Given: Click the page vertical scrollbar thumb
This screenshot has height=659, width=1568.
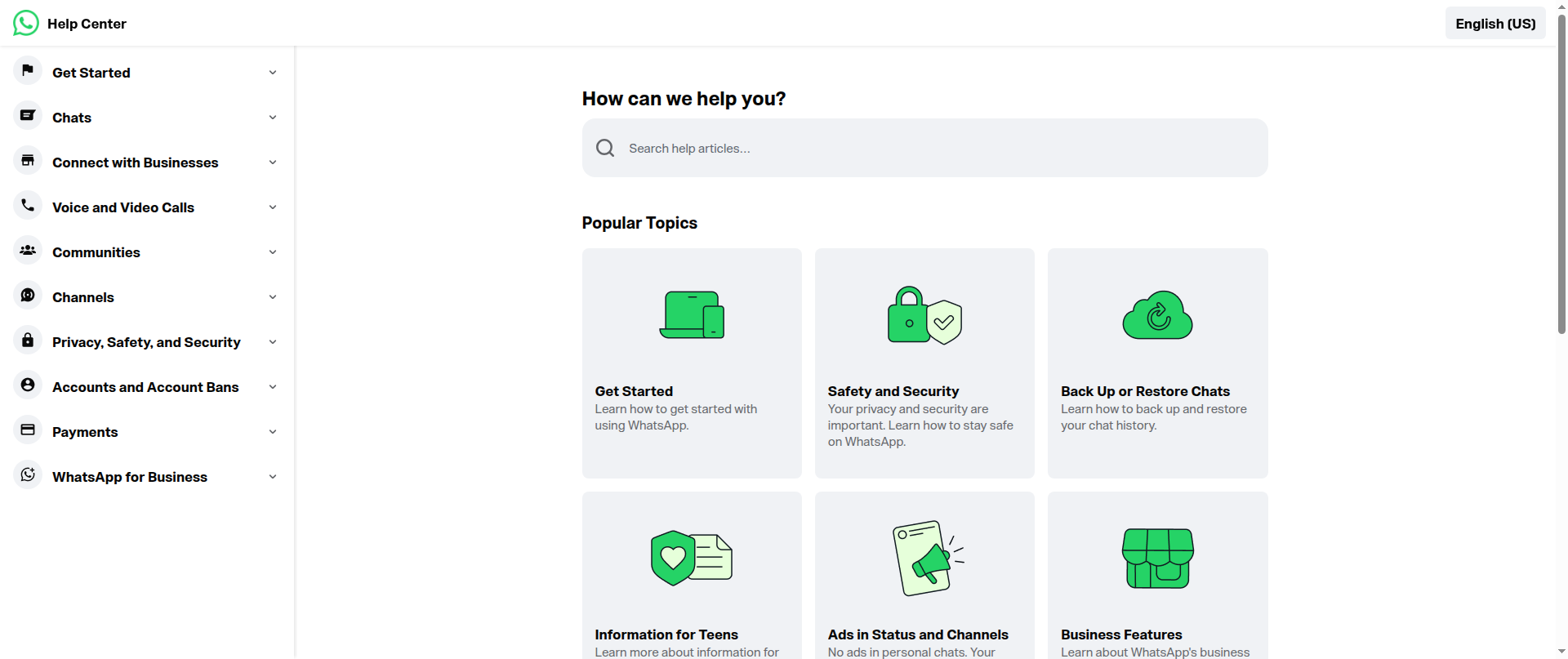Looking at the screenshot, I should 1561,173.
